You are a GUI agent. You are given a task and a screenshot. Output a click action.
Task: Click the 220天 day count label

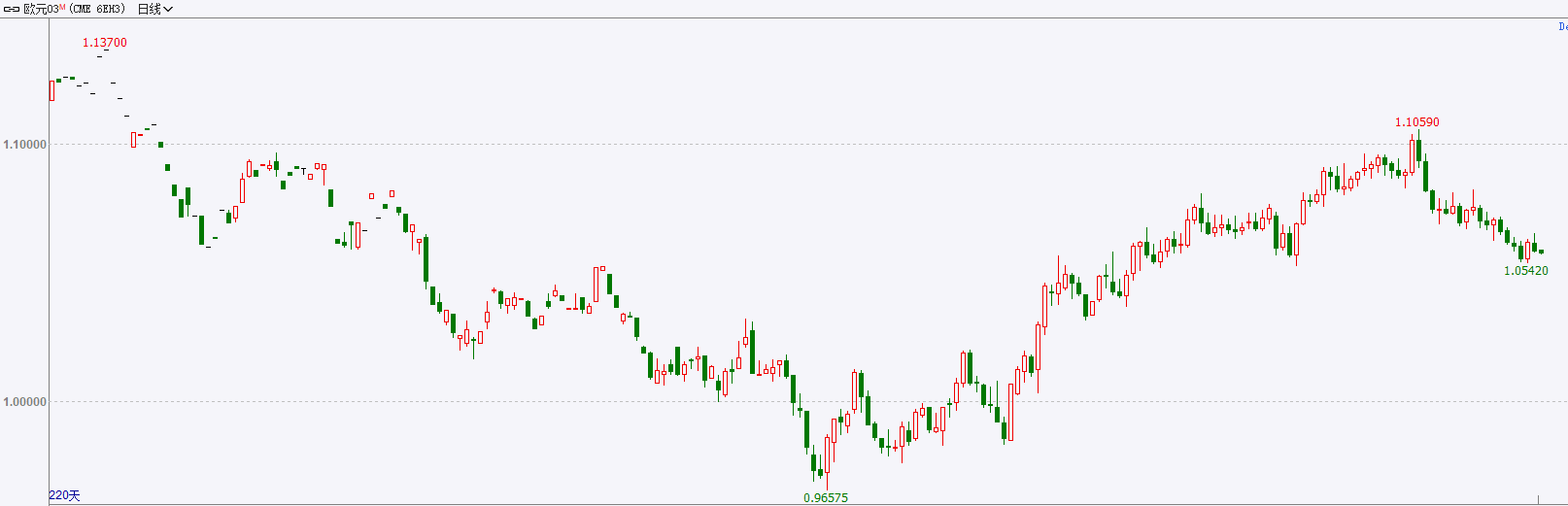coord(64,495)
